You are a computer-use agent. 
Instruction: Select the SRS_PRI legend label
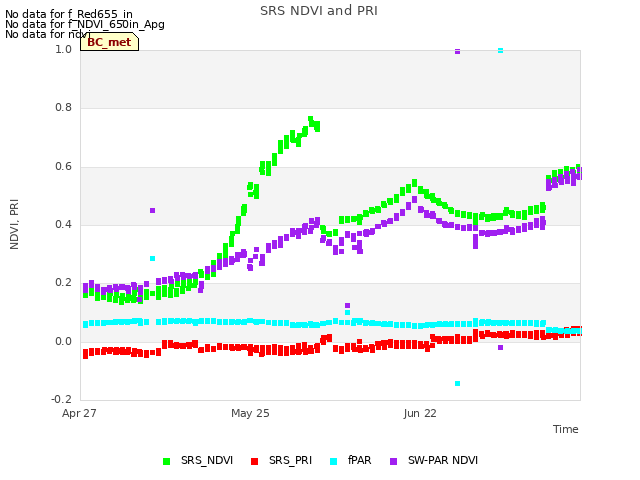click(290, 460)
